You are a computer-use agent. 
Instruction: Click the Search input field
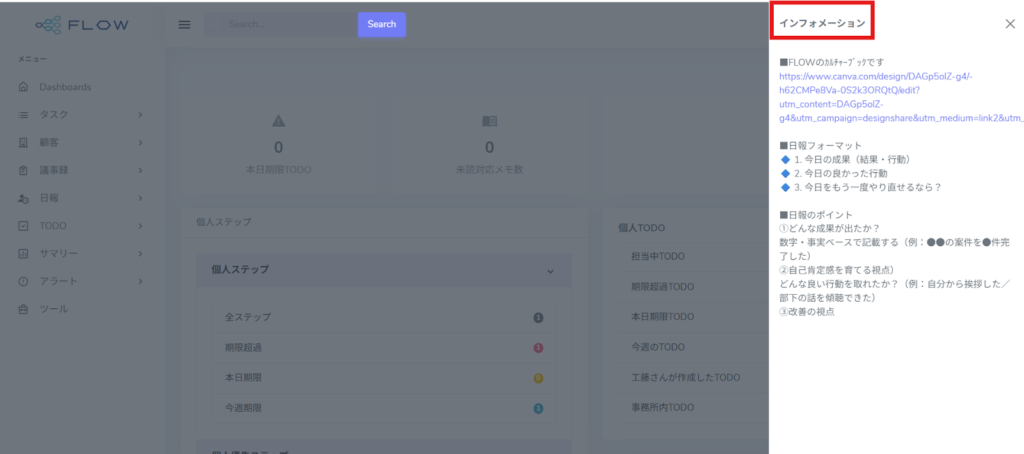pyautogui.click(x=280, y=24)
